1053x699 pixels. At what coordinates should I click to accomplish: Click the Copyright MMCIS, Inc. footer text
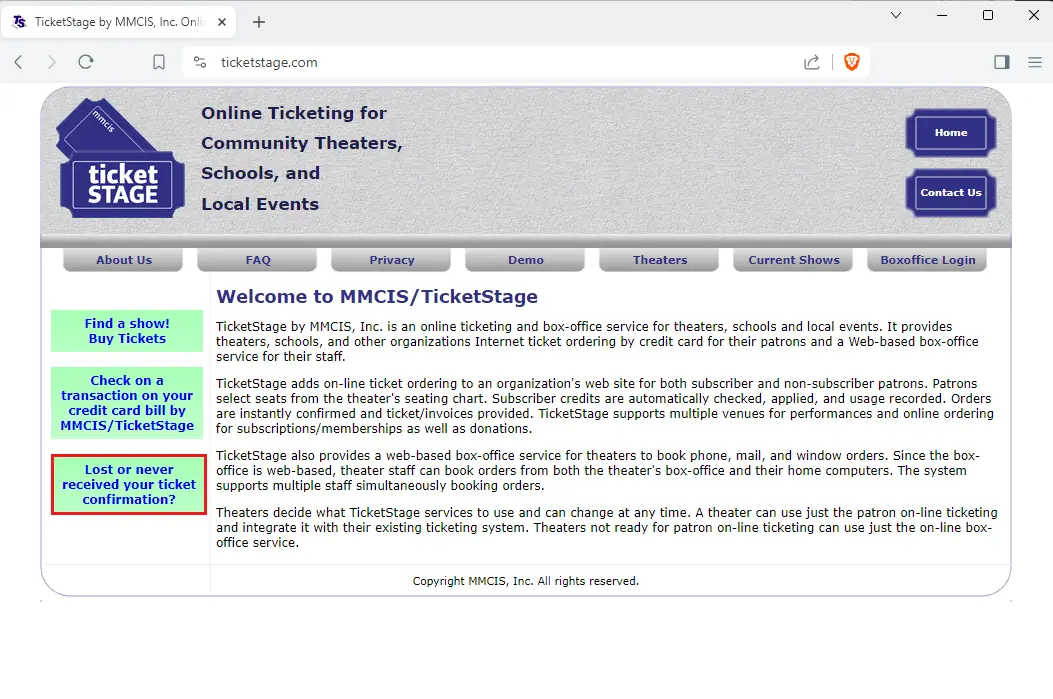point(526,581)
